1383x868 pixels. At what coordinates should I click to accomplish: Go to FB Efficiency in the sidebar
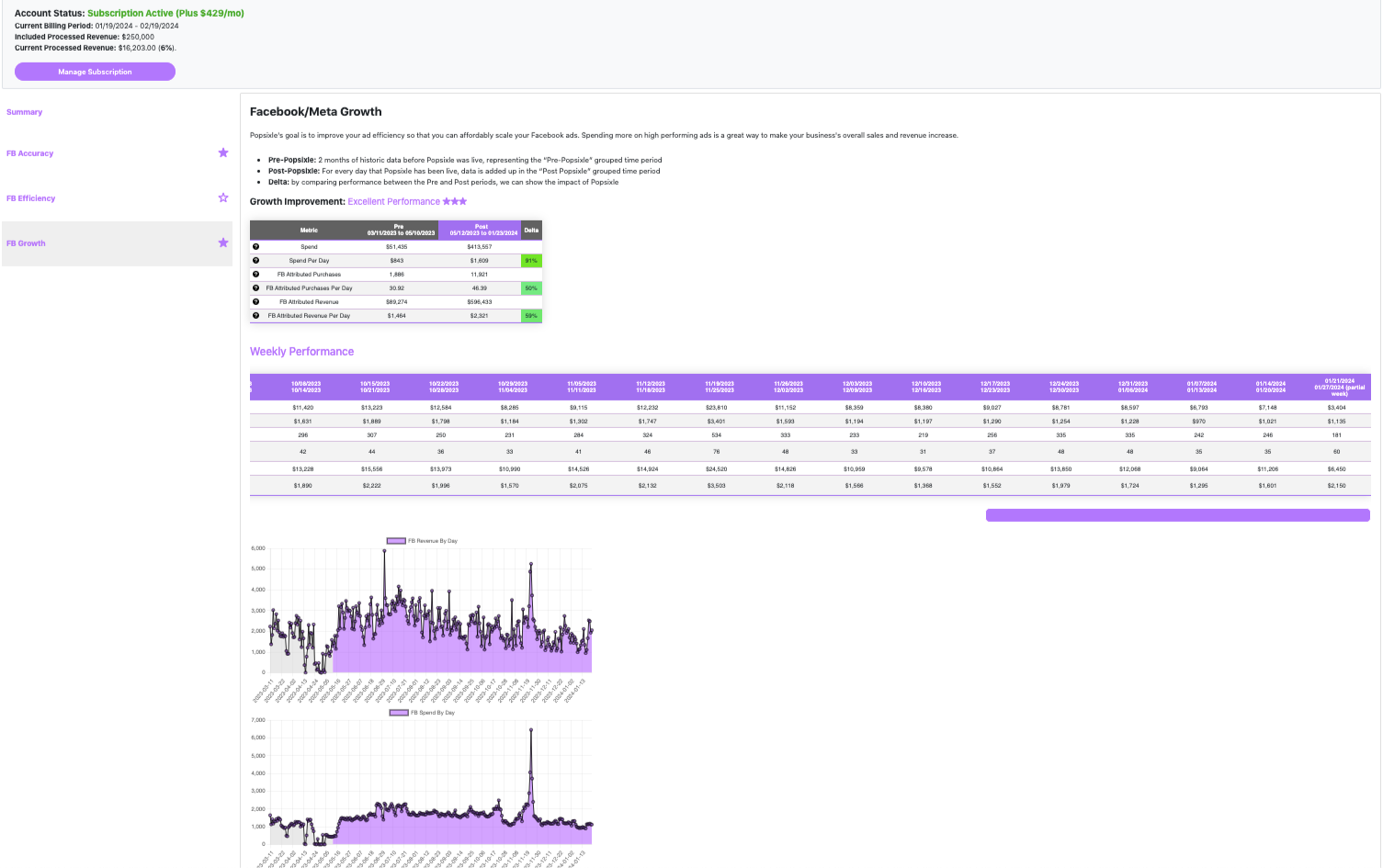[31, 198]
